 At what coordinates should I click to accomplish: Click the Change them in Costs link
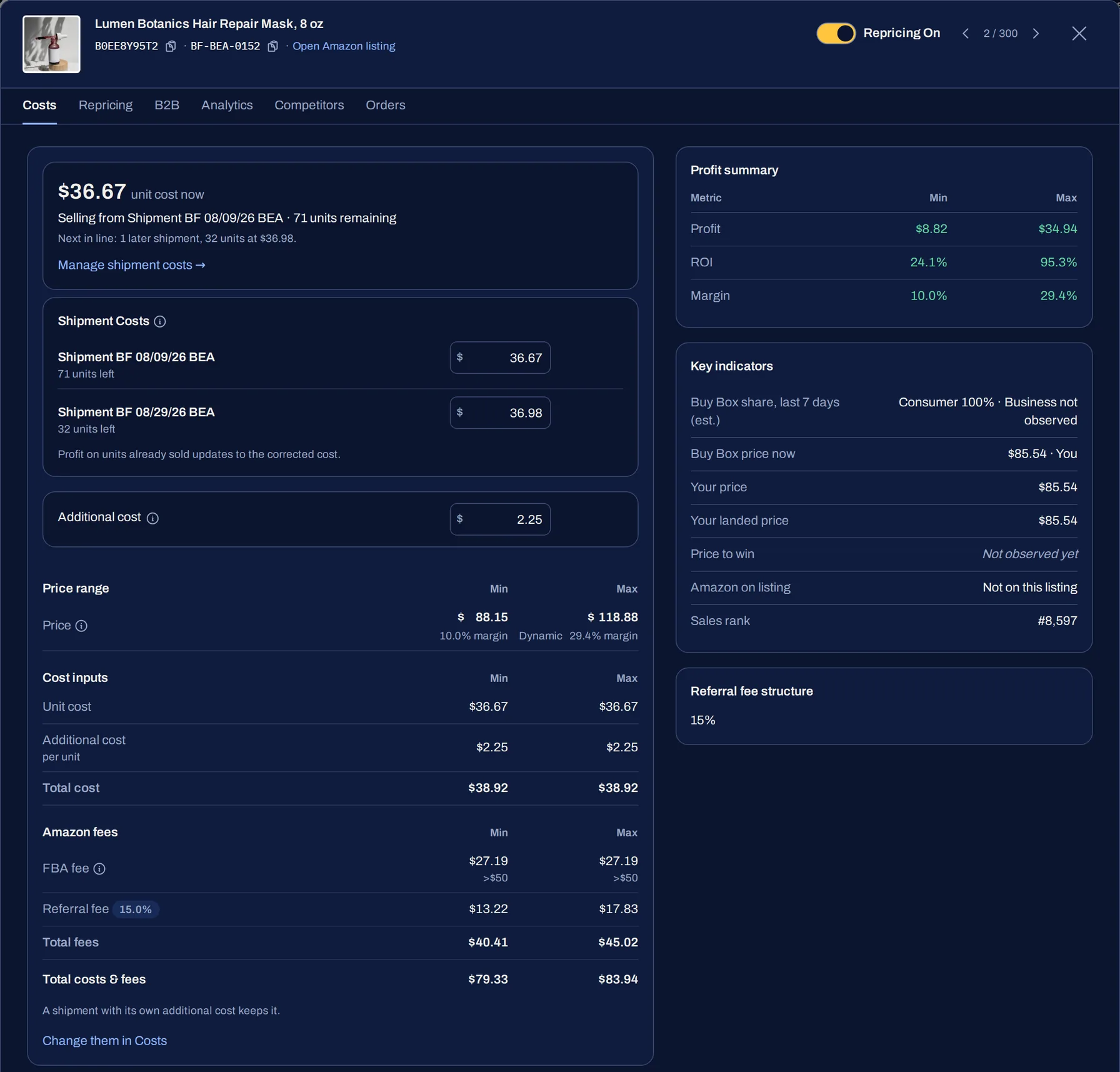104,1041
